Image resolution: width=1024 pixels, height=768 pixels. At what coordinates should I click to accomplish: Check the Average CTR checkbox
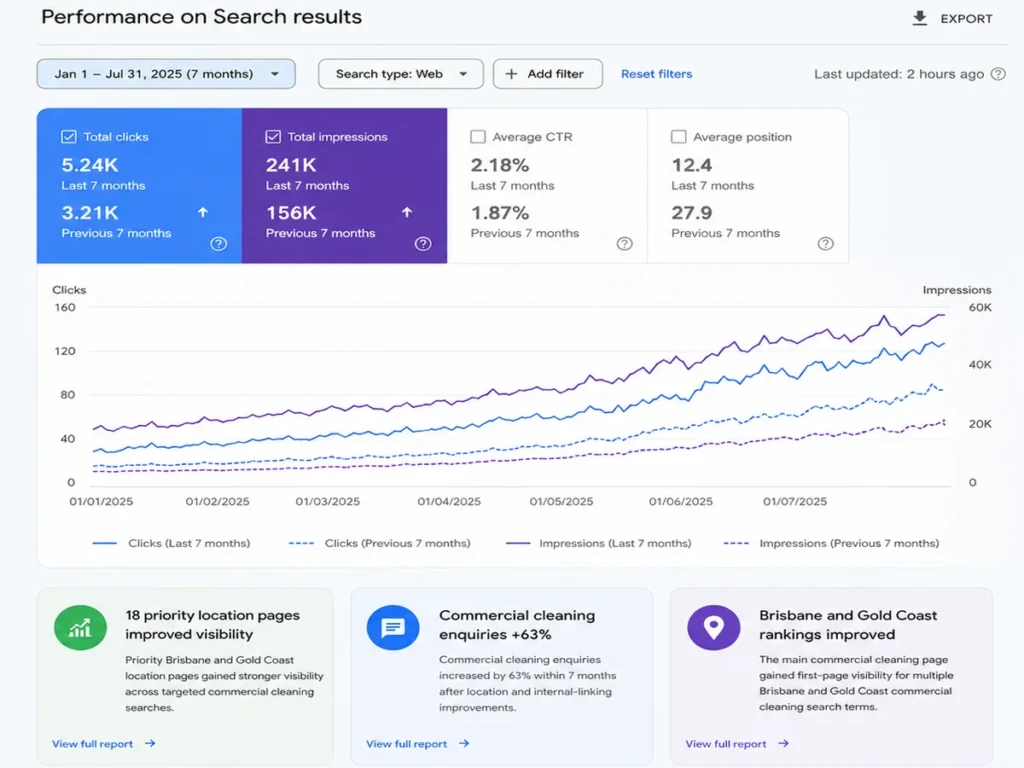pyautogui.click(x=478, y=136)
